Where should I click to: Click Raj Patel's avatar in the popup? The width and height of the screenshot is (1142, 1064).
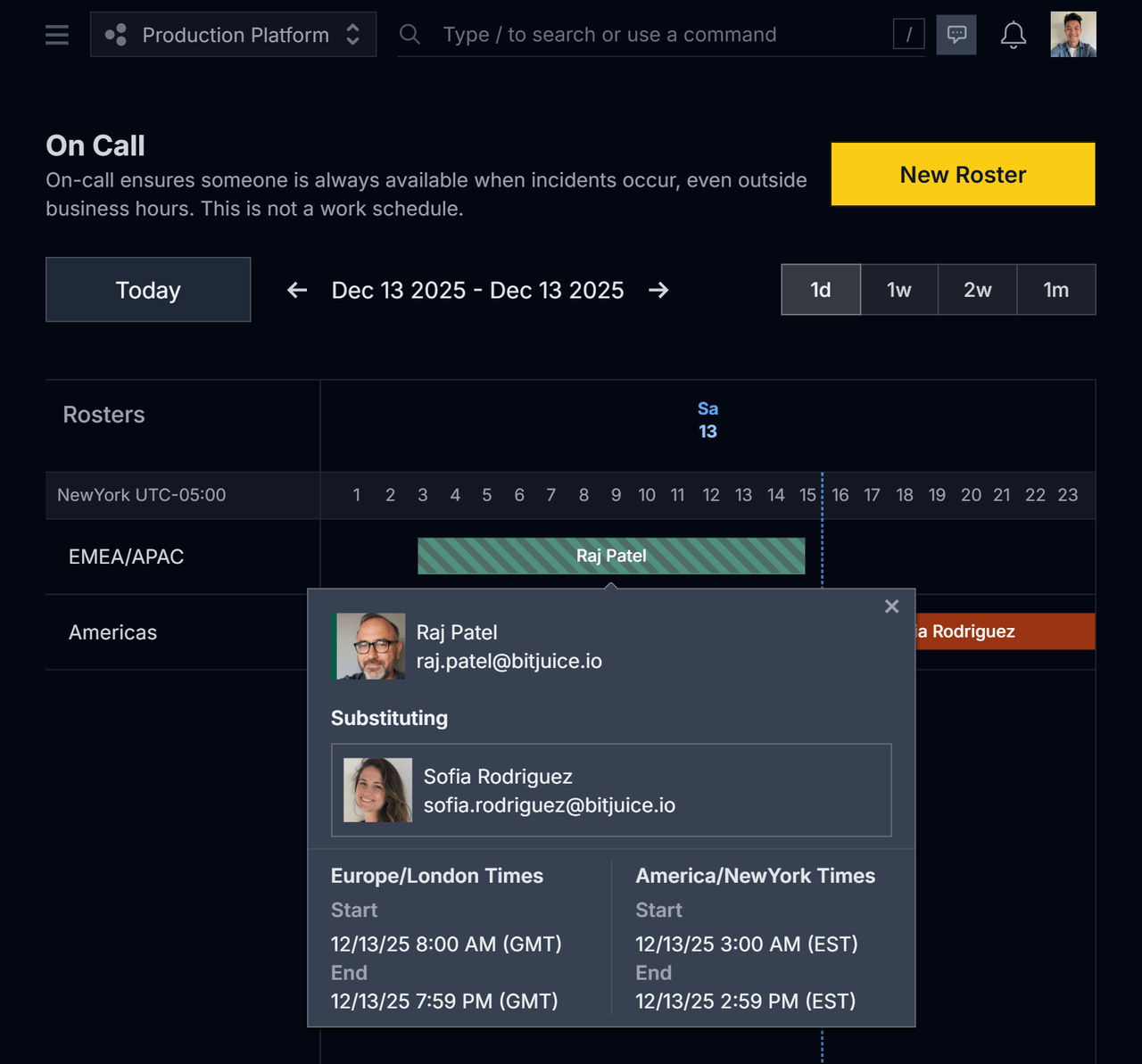(x=369, y=645)
